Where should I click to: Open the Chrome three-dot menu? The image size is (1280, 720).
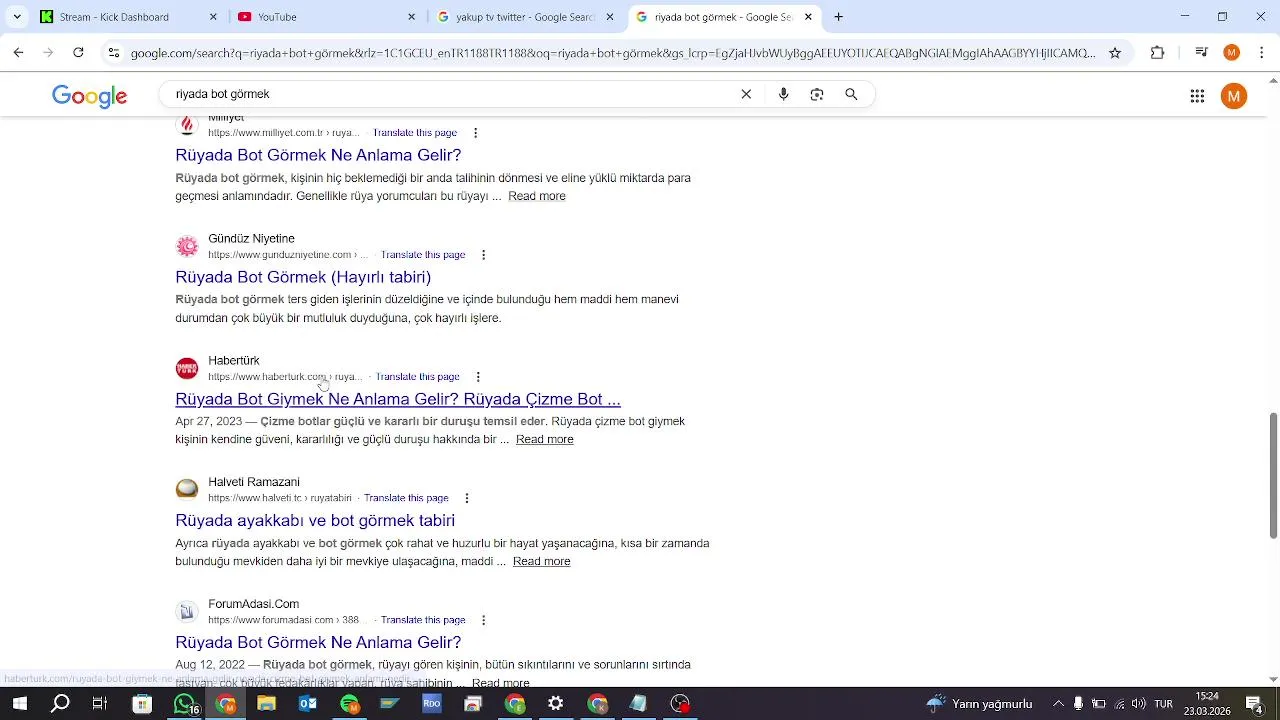tap(1262, 53)
